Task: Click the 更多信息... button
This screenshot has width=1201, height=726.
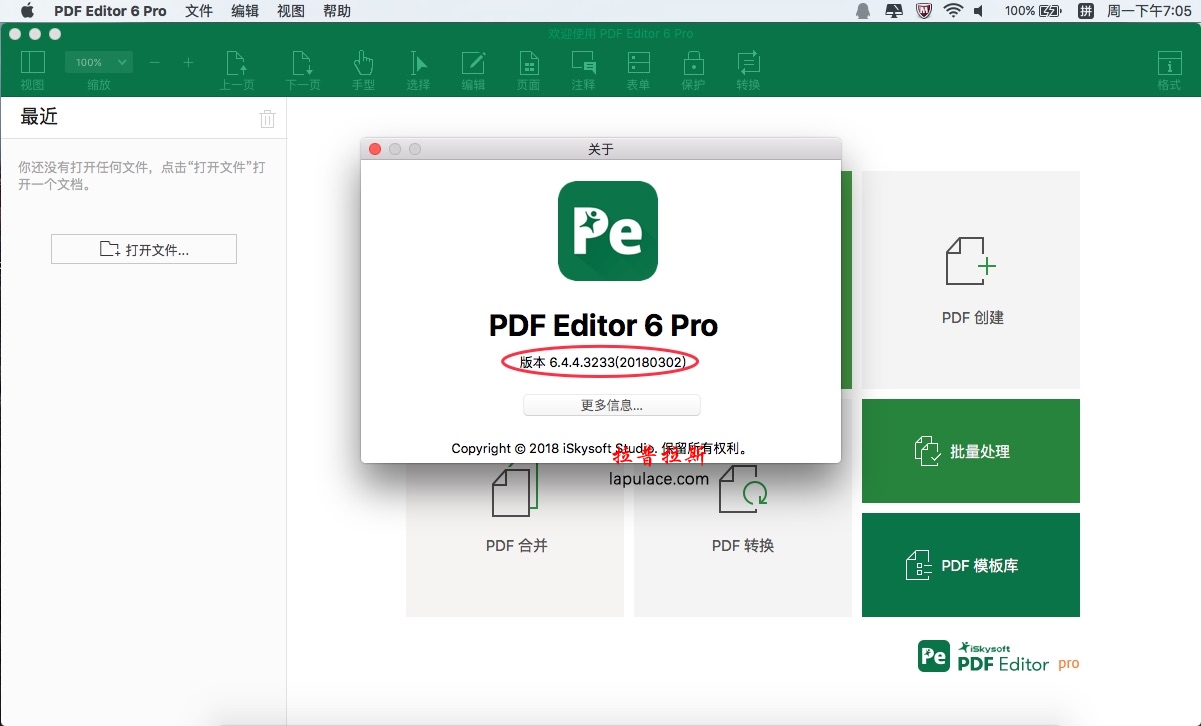Action: [x=611, y=405]
